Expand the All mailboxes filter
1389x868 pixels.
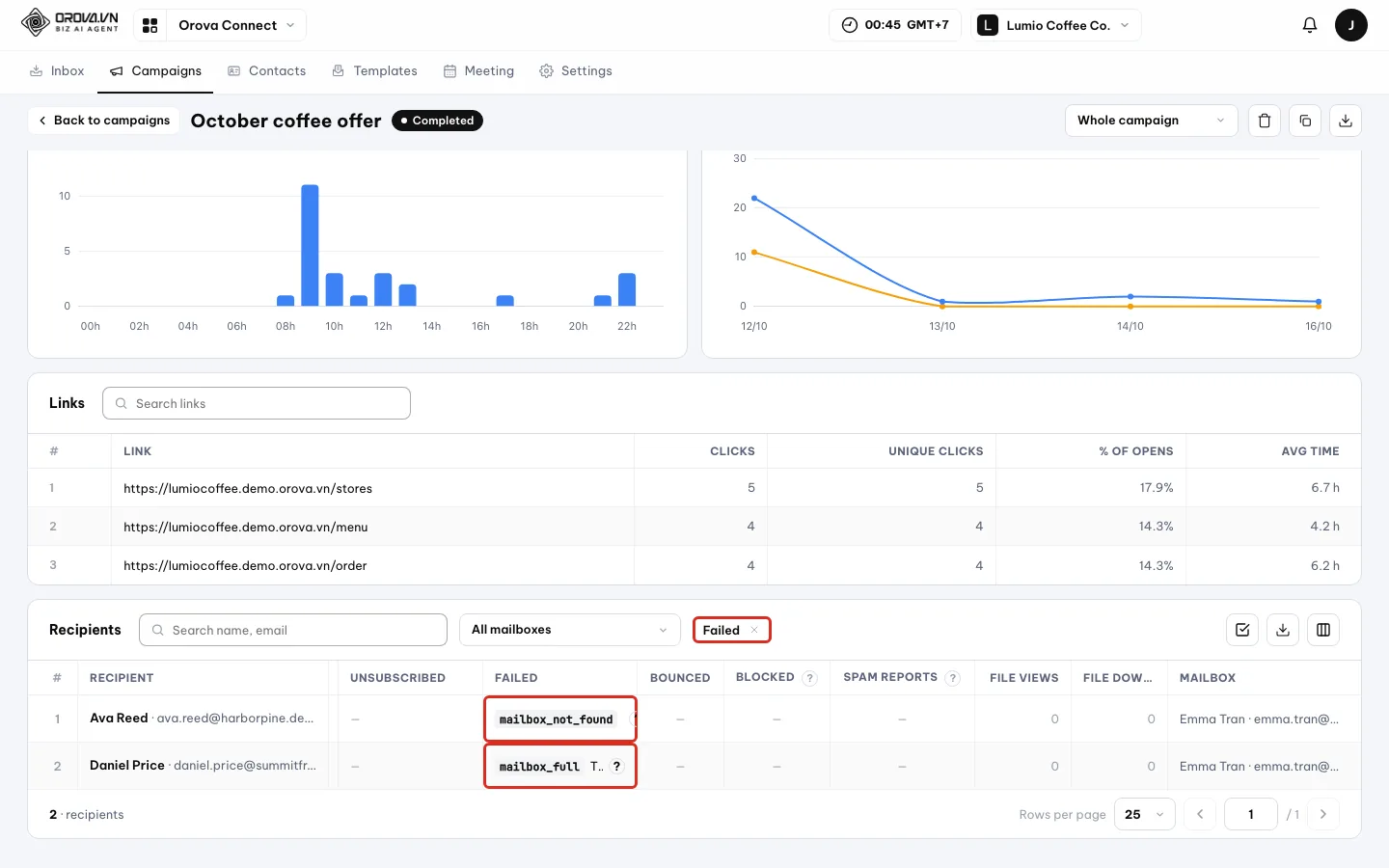tap(569, 630)
